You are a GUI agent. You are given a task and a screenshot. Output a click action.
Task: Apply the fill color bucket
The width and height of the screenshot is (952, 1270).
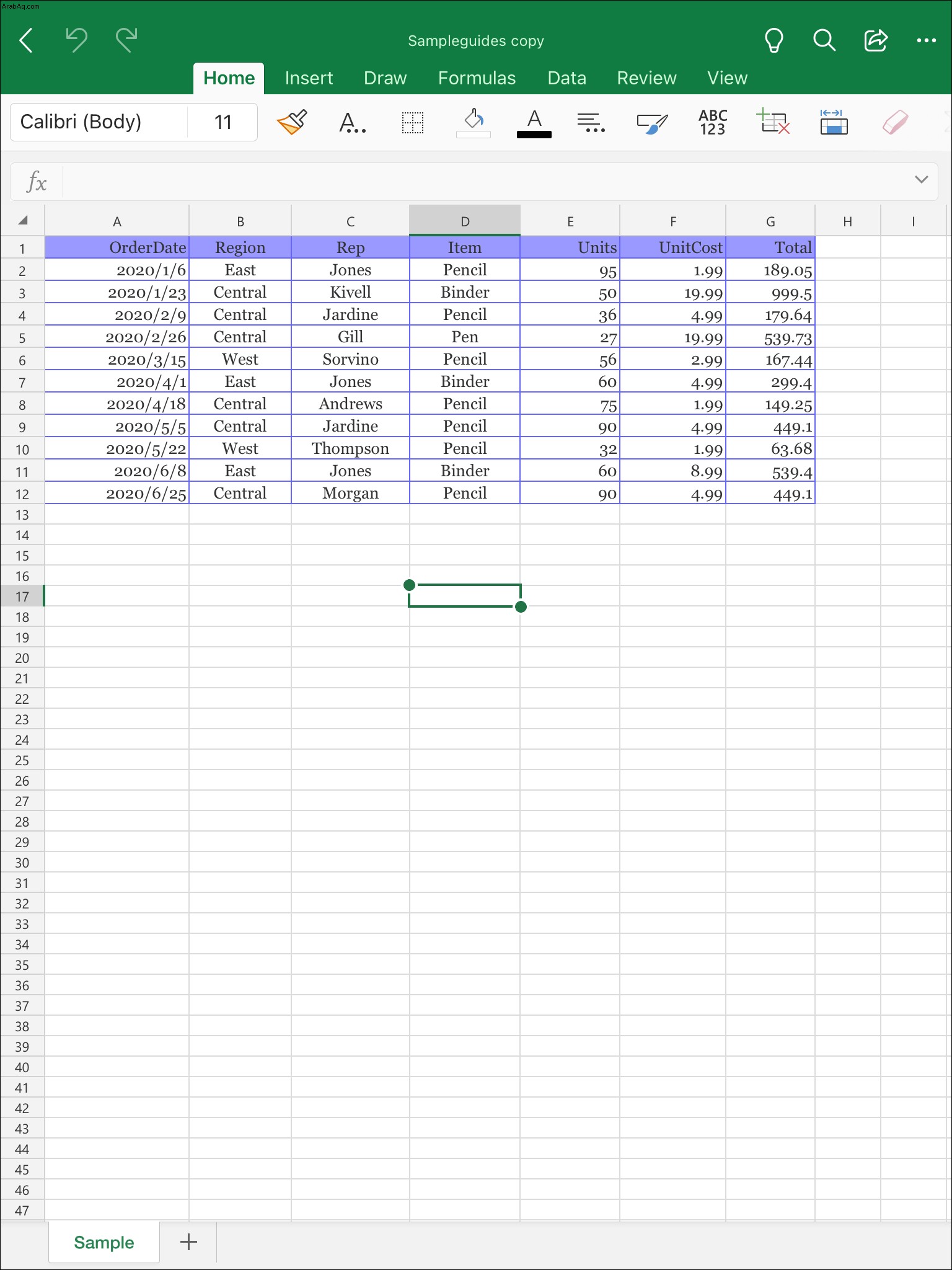coord(474,122)
